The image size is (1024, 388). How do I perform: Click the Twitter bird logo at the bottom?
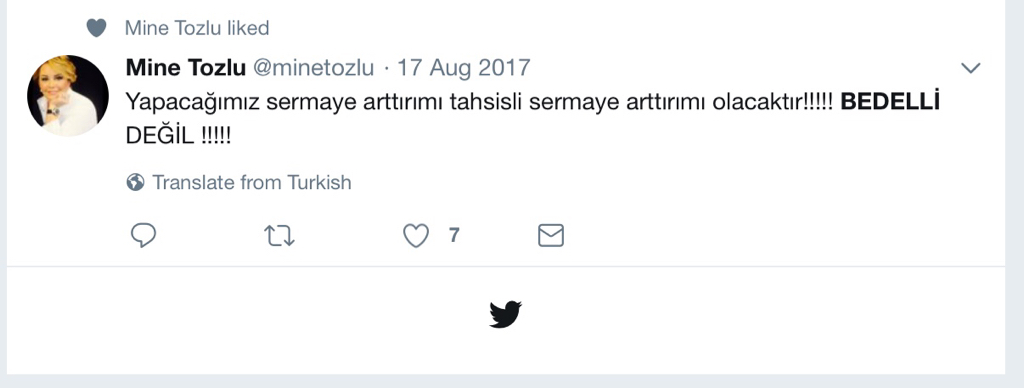point(505,314)
